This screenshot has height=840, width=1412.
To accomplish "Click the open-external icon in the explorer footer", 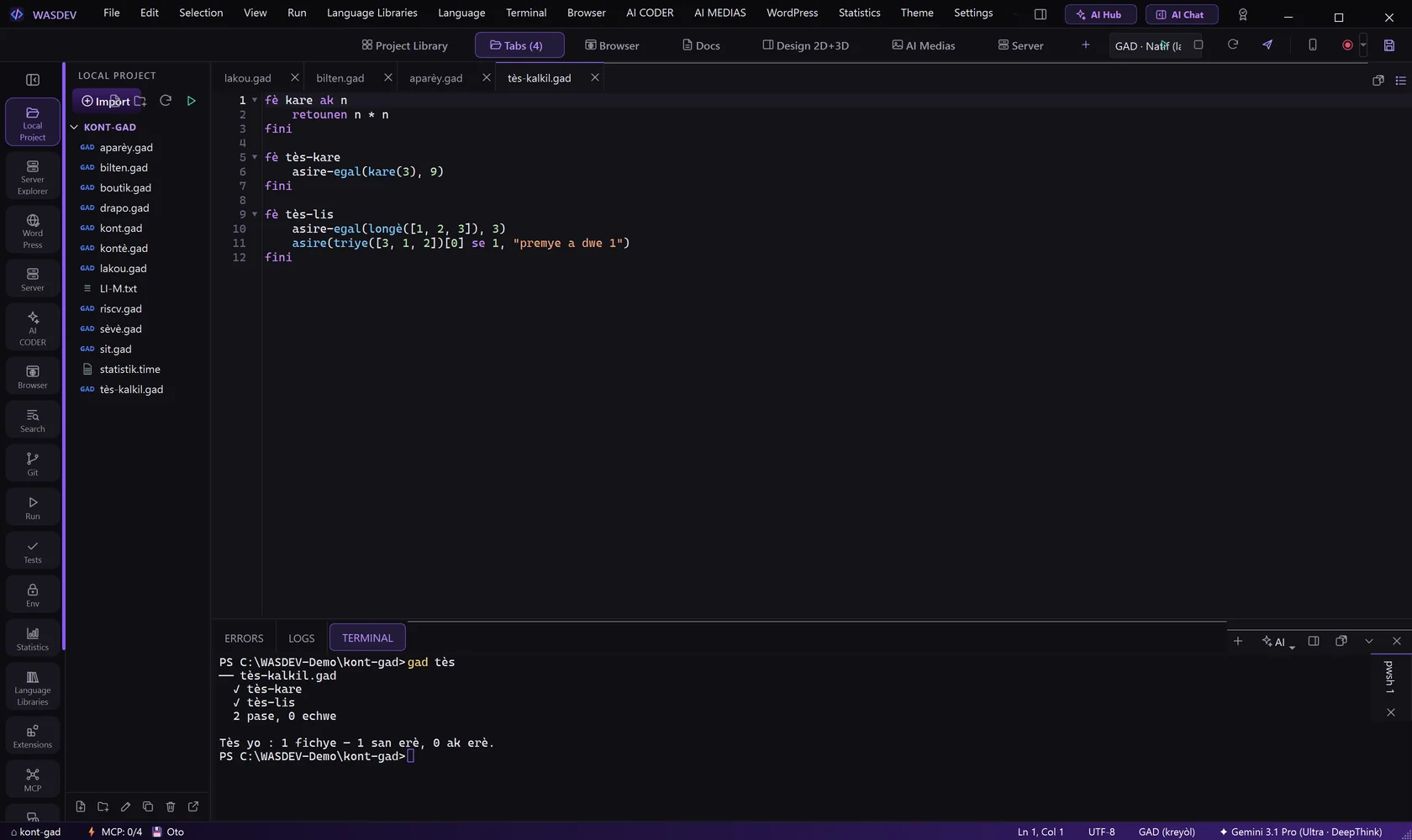I will coord(193,806).
